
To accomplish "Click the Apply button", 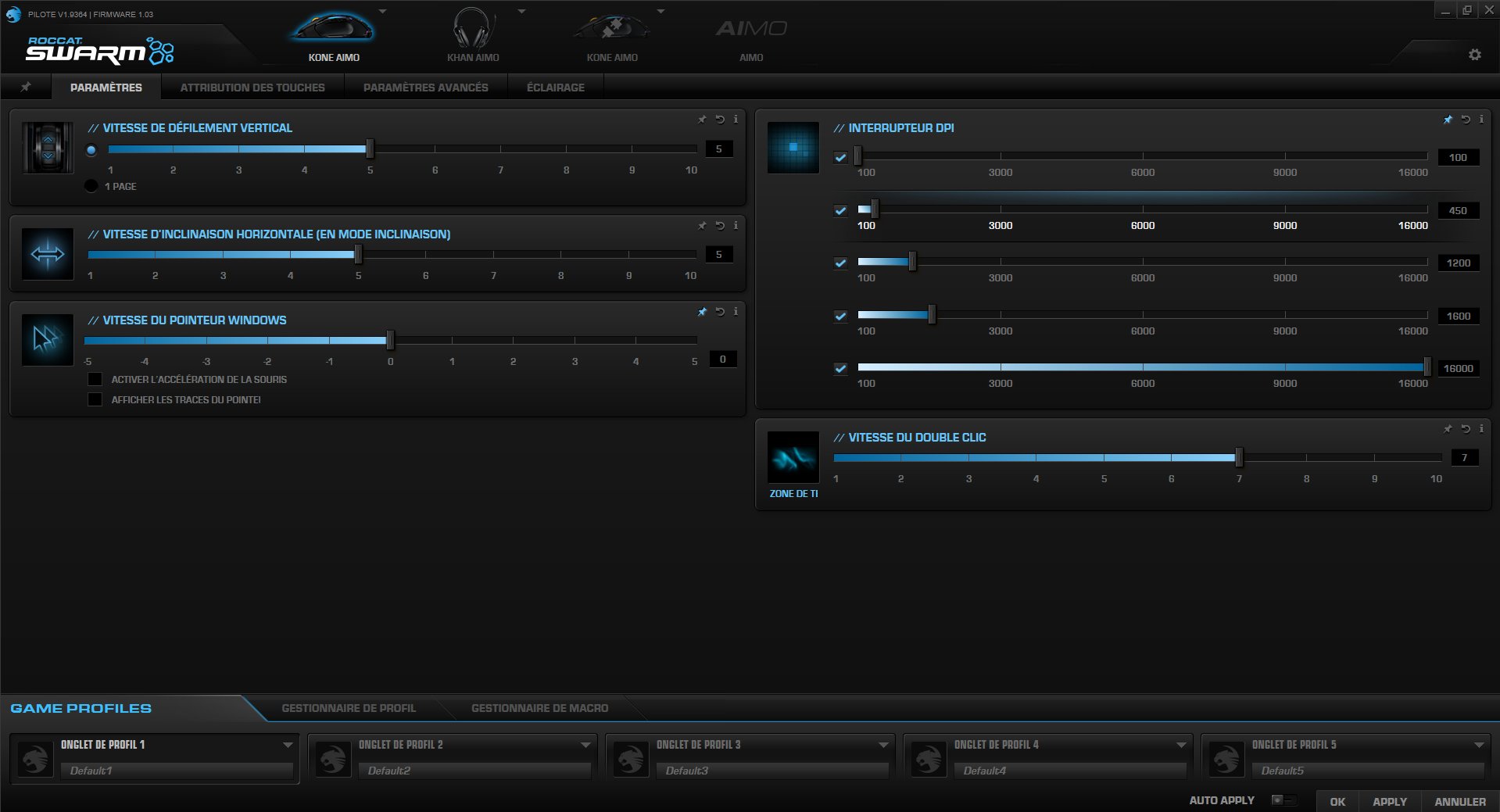I will pyautogui.click(x=1389, y=802).
